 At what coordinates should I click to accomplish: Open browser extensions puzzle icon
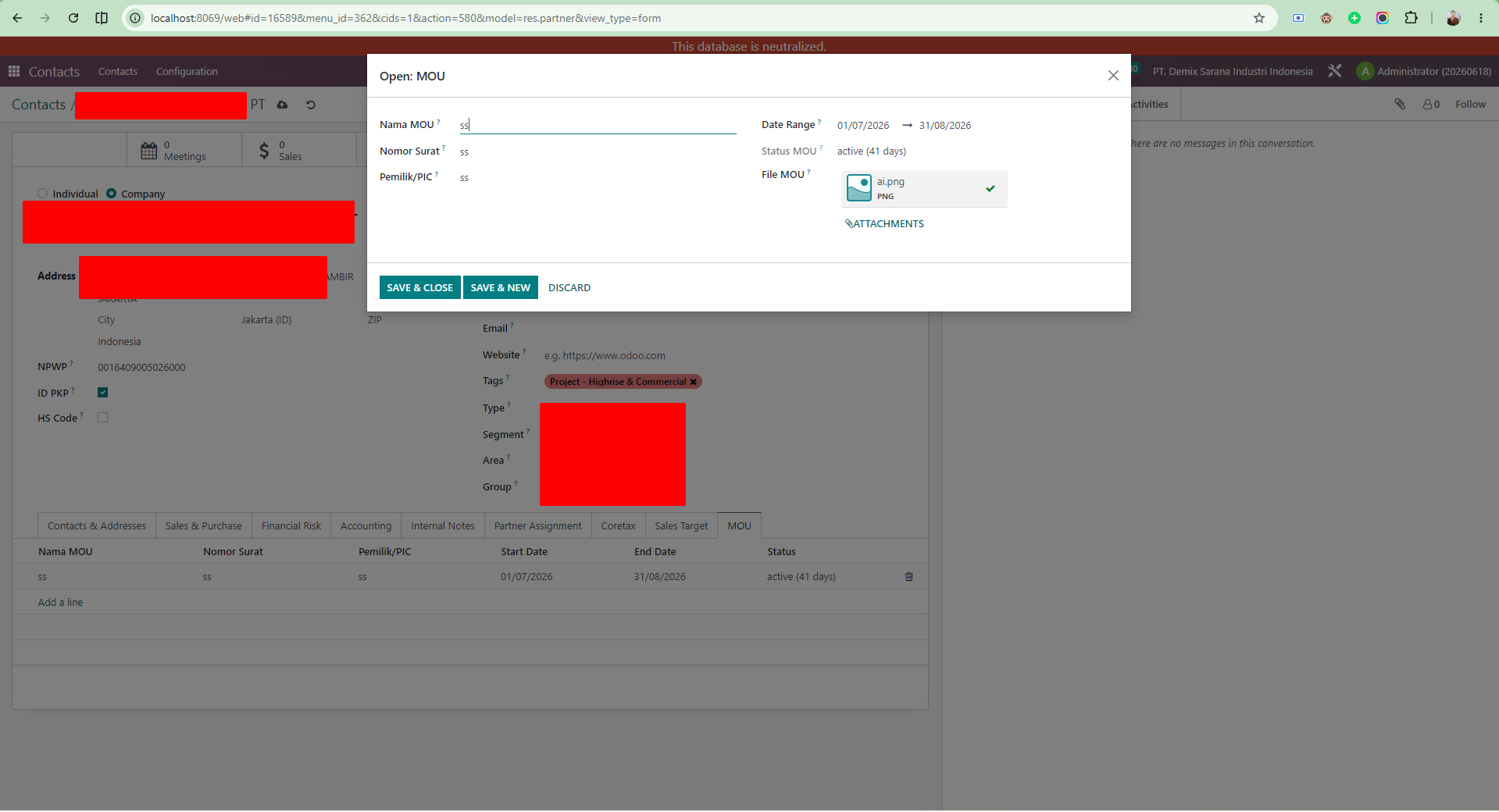(1411, 18)
